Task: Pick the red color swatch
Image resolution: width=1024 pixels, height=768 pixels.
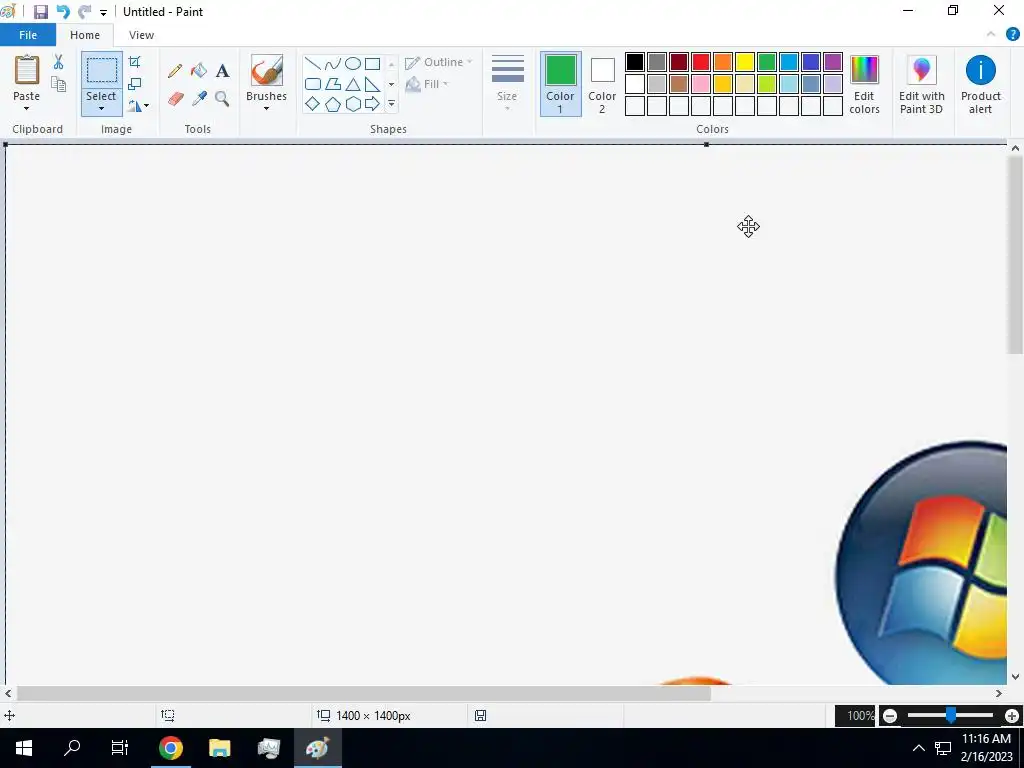Action: pyautogui.click(x=701, y=62)
